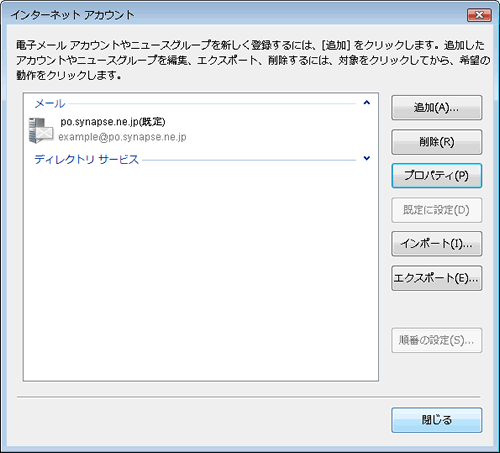Collapse the メール section chevron

click(367, 103)
